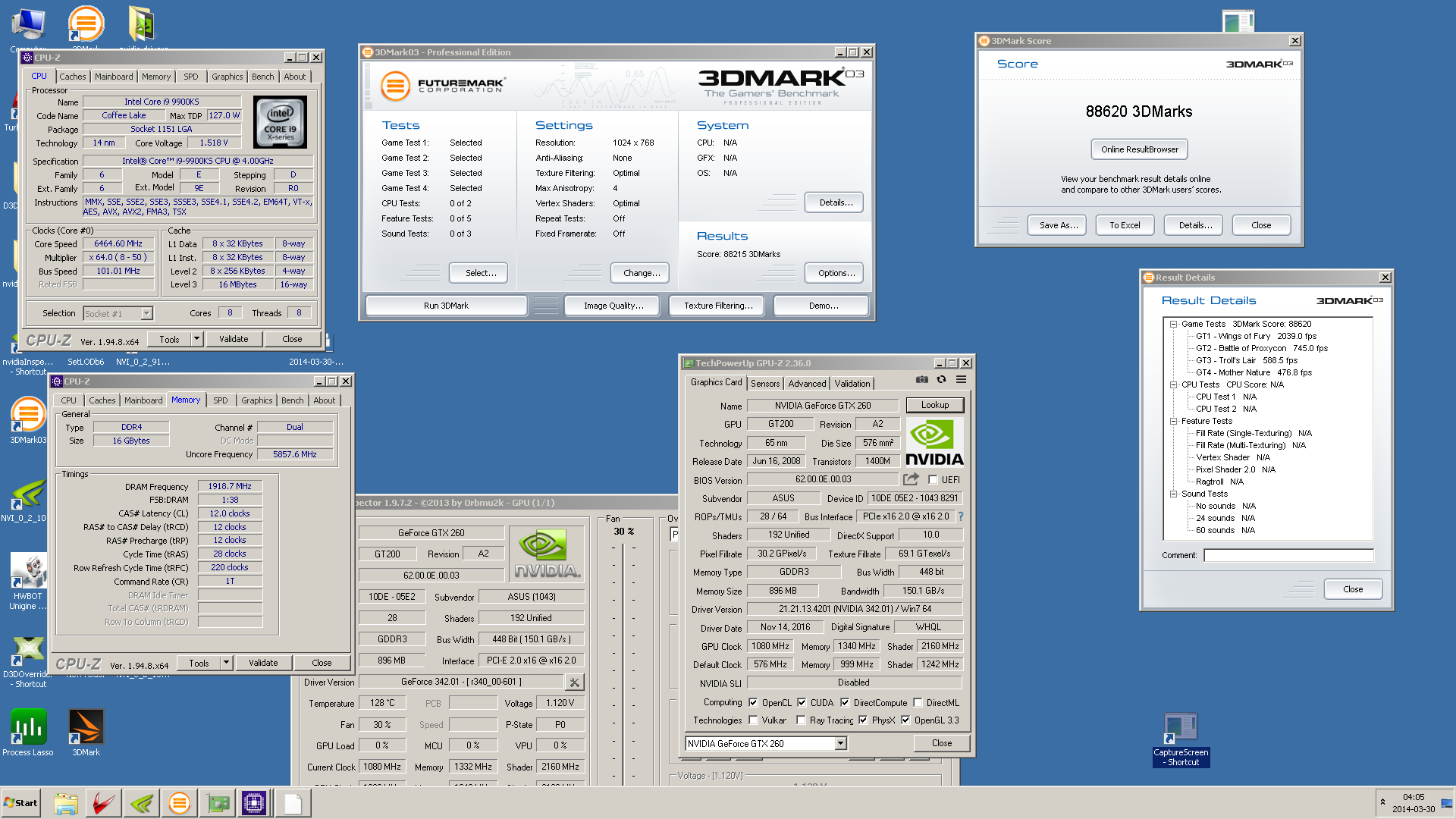This screenshot has width=1456, height=819.
Task: Click the Comment input field in Result Details
Action: (1288, 555)
